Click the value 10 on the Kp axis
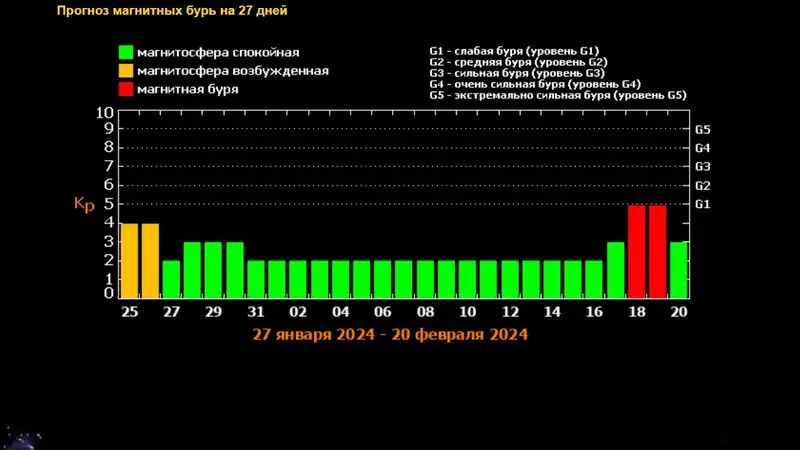Viewport: 800px width, 450px height. pyautogui.click(x=104, y=114)
